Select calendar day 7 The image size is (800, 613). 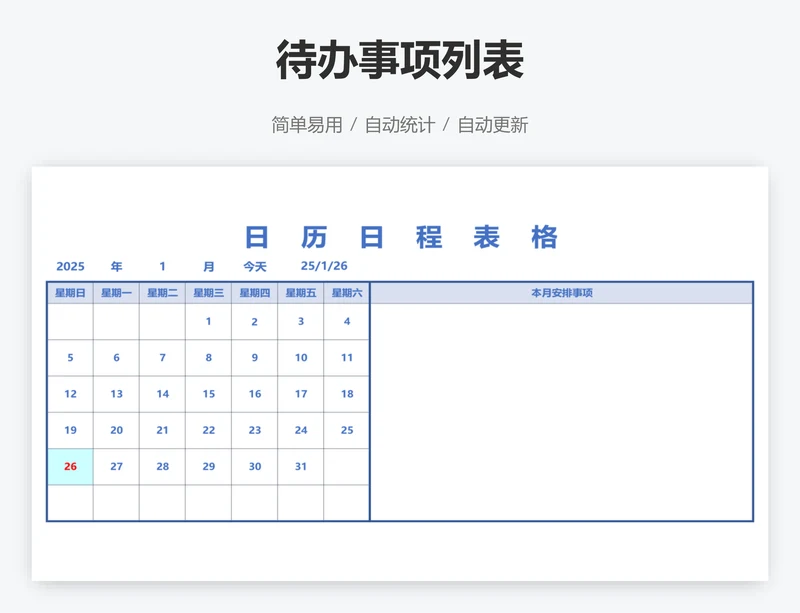[x=162, y=358]
